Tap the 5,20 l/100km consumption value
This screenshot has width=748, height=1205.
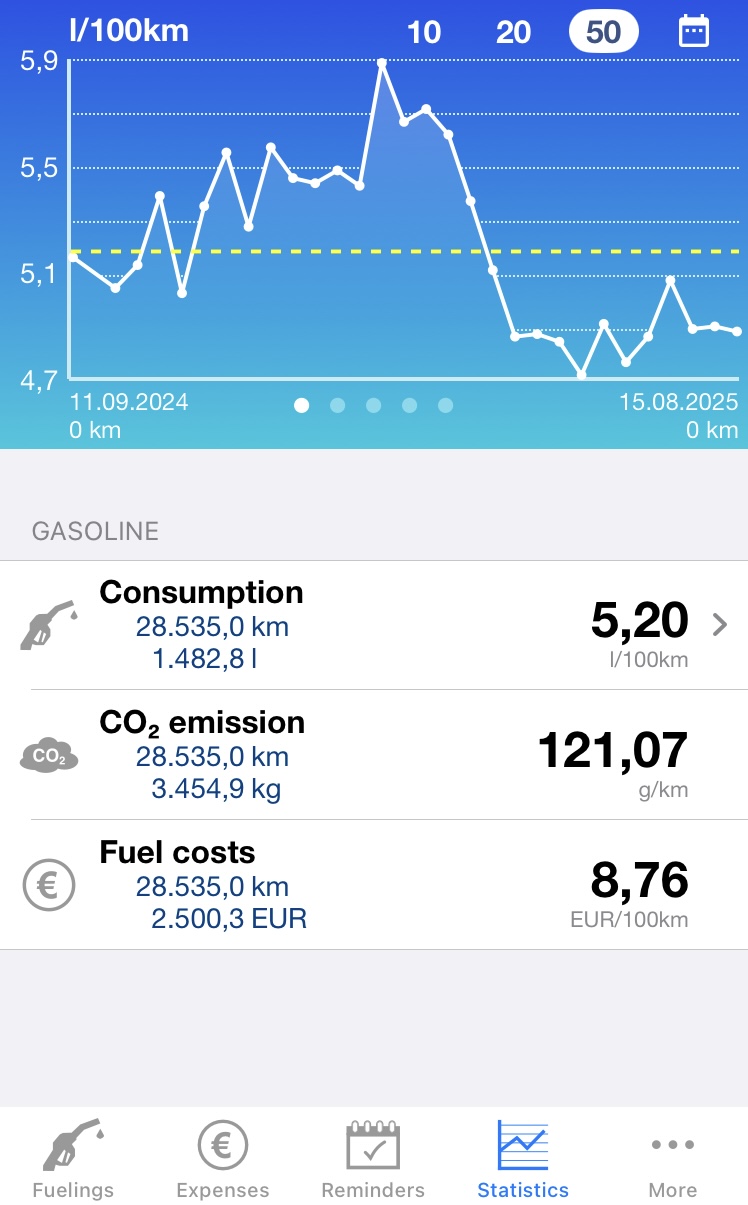(640, 622)
